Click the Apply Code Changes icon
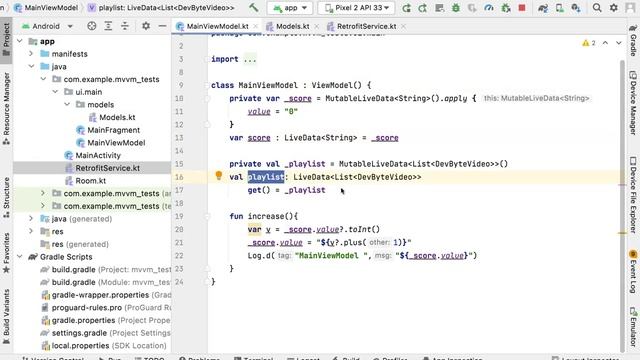The width and height of the screenshot is (640, 360). click(439, 8)
